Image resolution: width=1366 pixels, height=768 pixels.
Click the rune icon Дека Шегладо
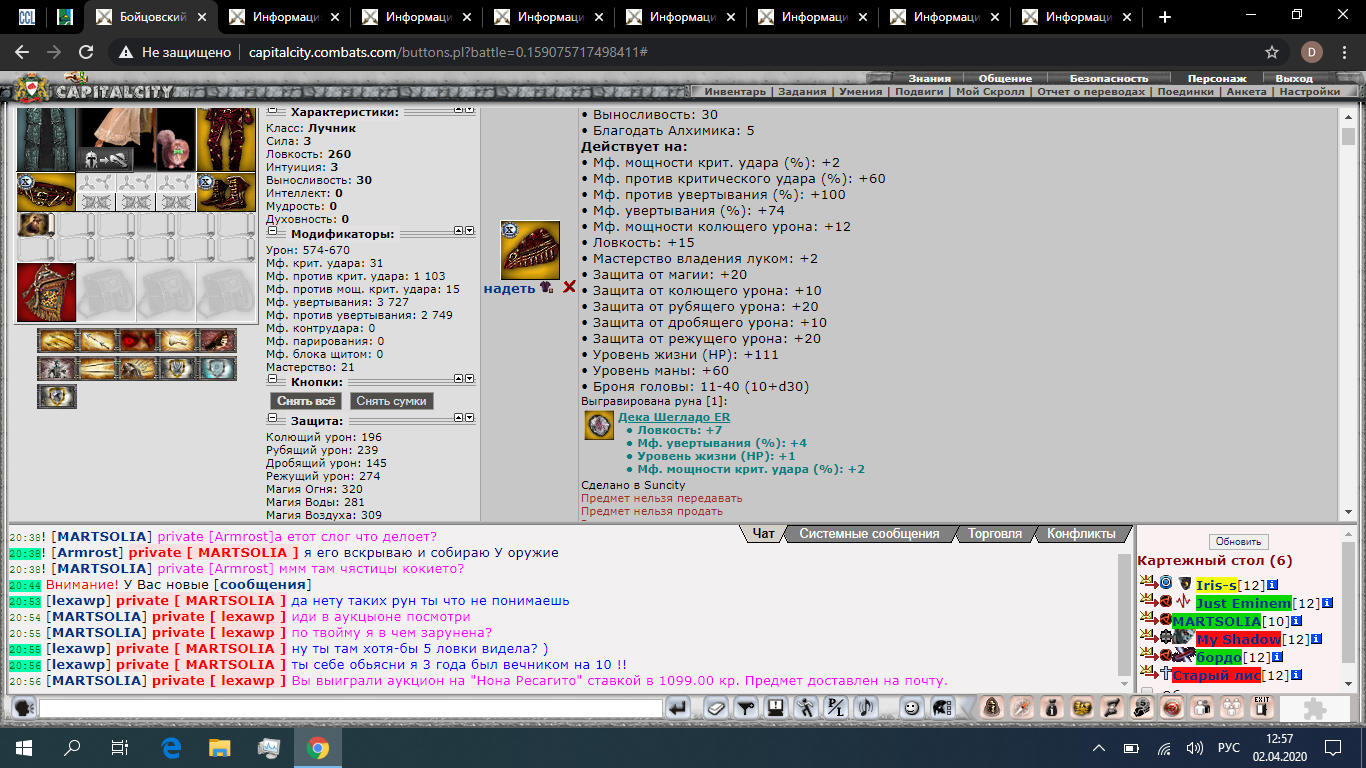(600, 425)
